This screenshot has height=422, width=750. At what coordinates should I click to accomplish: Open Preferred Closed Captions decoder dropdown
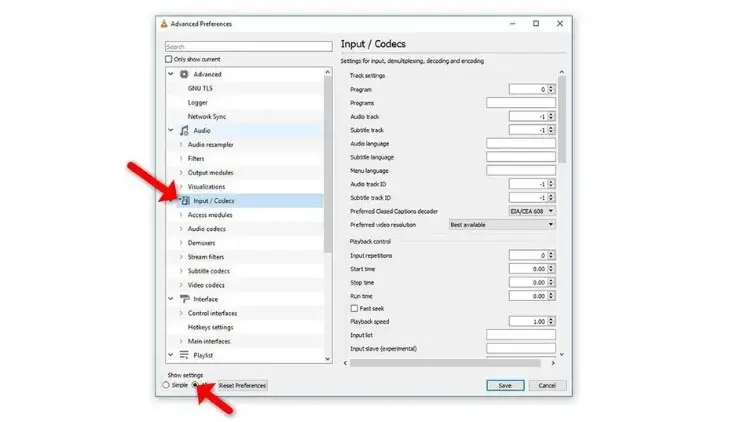pos(532,211)
